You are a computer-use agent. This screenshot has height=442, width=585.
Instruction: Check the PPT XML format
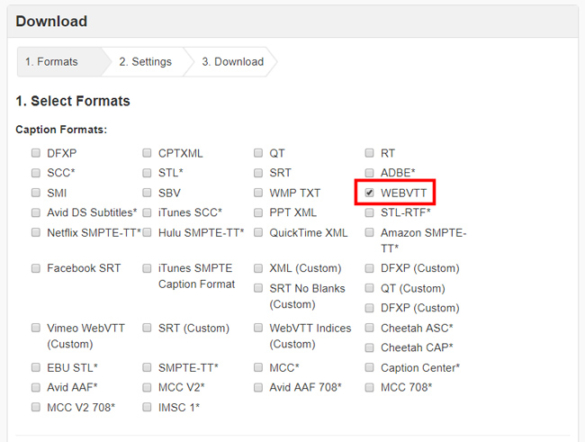point(258,213)
